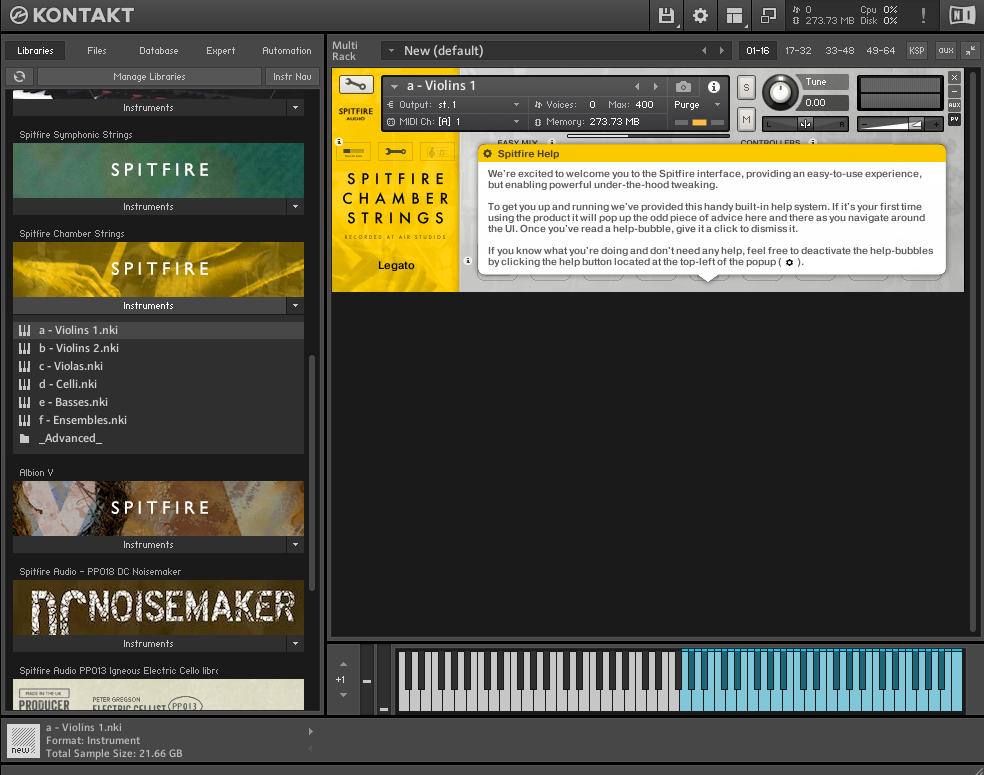The width and height of the screenshot is (984, 775).
Task: Toggle PV button on instrument header
Action: 954,119
